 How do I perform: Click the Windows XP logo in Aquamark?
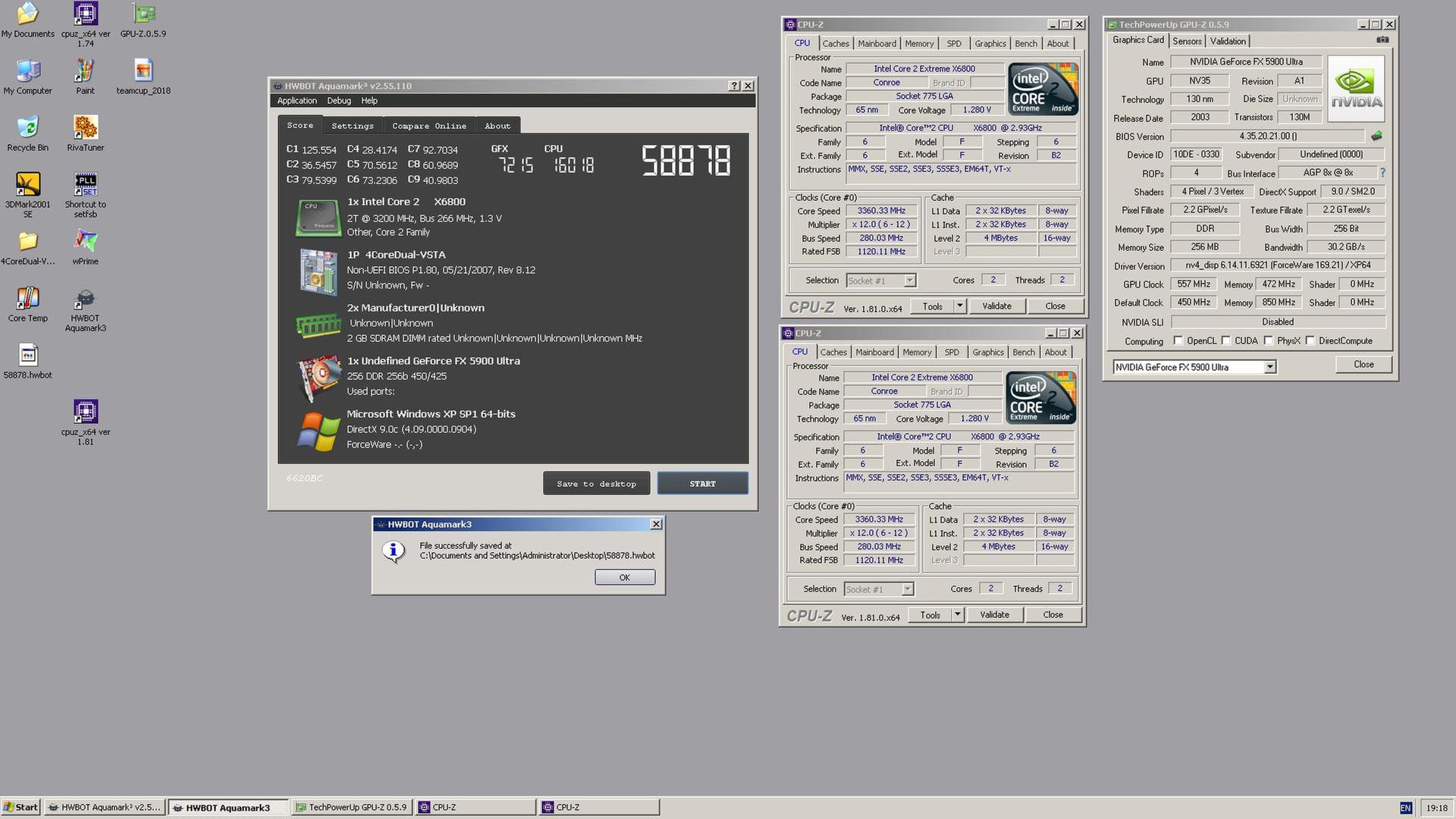tap(318, 430)
